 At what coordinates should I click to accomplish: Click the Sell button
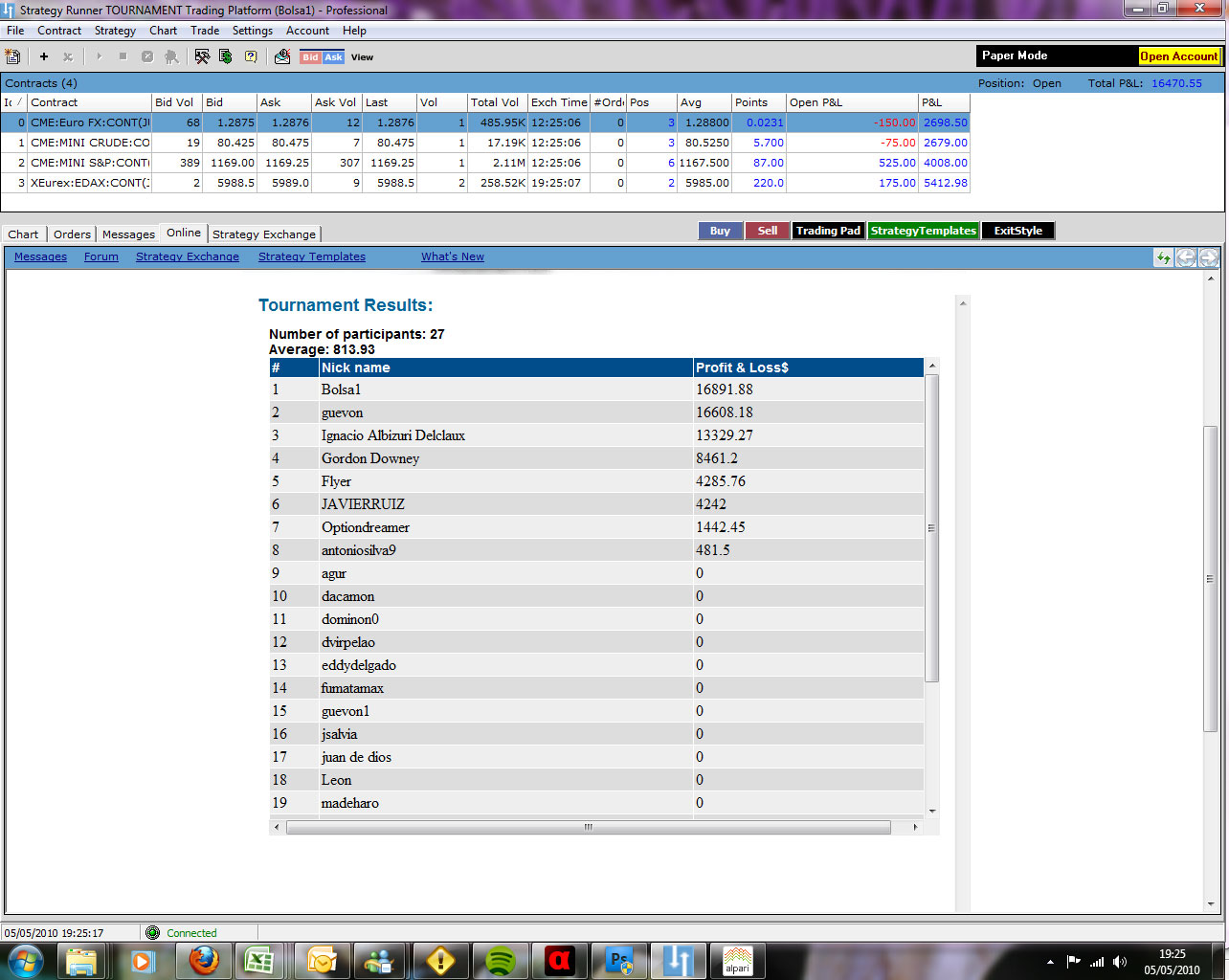pos(768,231)
